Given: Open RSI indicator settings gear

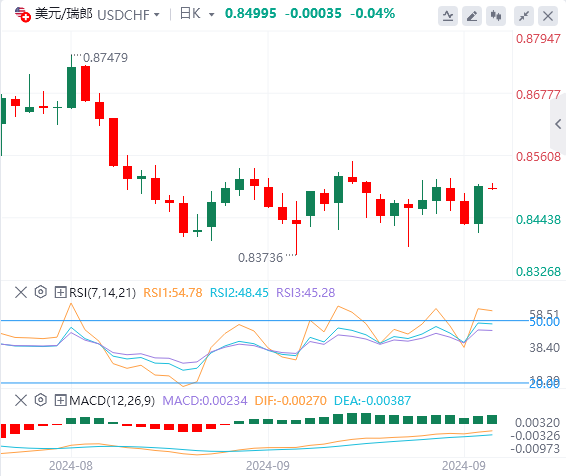Looking at the screenshot, I should tap(41, 292).
